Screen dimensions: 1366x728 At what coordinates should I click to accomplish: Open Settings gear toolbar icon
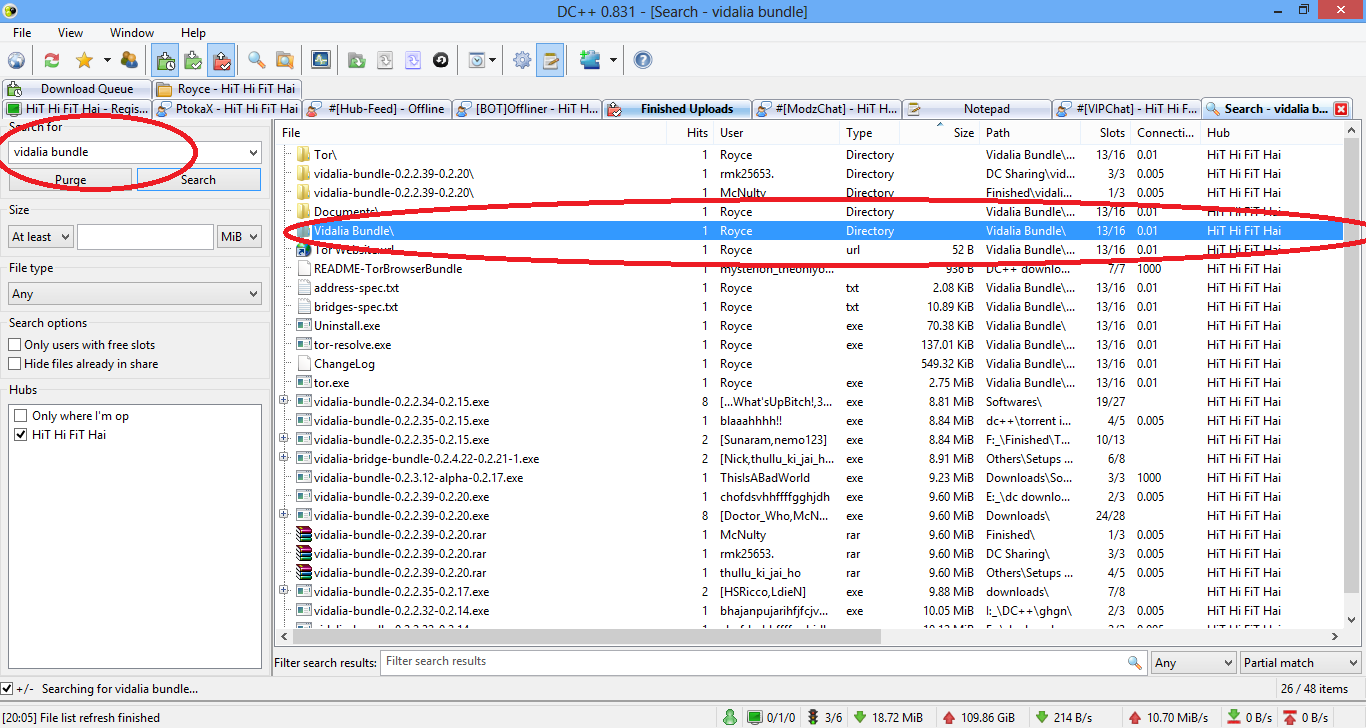pos(522,60)
